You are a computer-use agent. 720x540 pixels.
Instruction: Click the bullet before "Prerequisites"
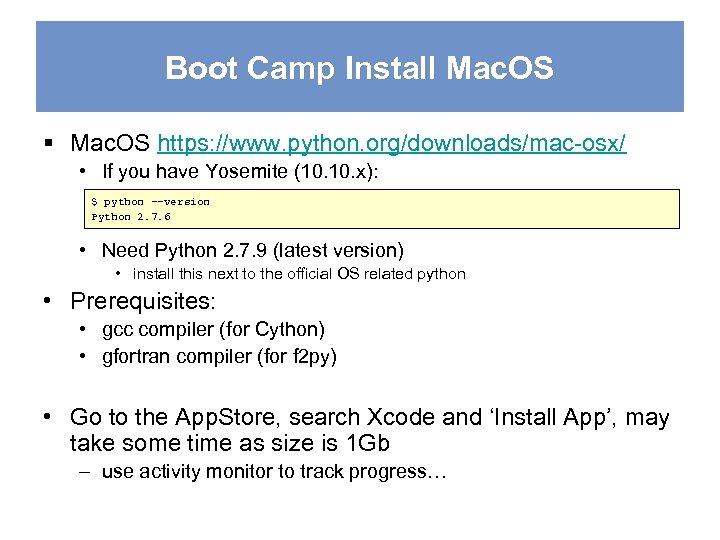48,301
